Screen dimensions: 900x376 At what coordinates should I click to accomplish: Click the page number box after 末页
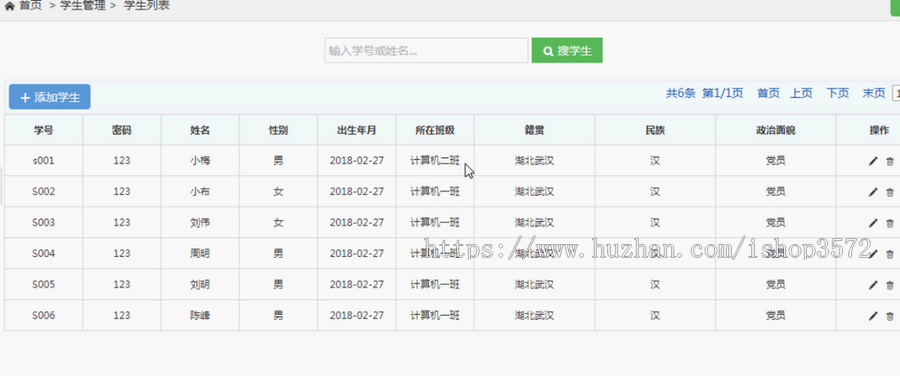coord(895,94)
